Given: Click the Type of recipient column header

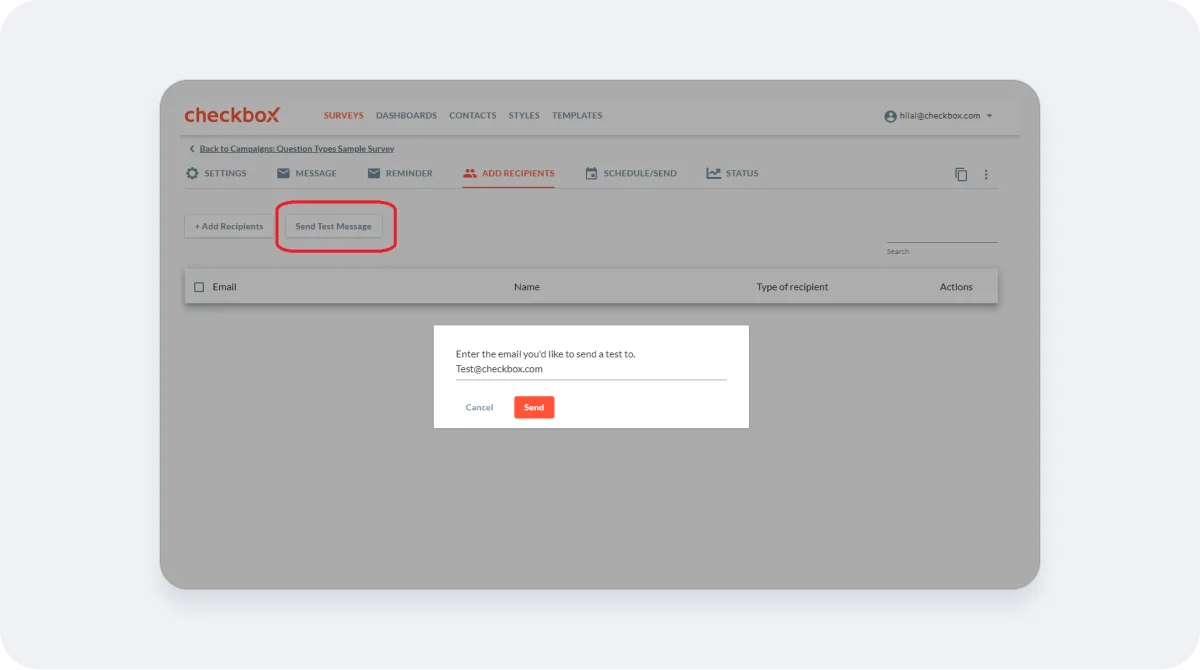Looking at the screenshot, I should click(x=792, y=287).
